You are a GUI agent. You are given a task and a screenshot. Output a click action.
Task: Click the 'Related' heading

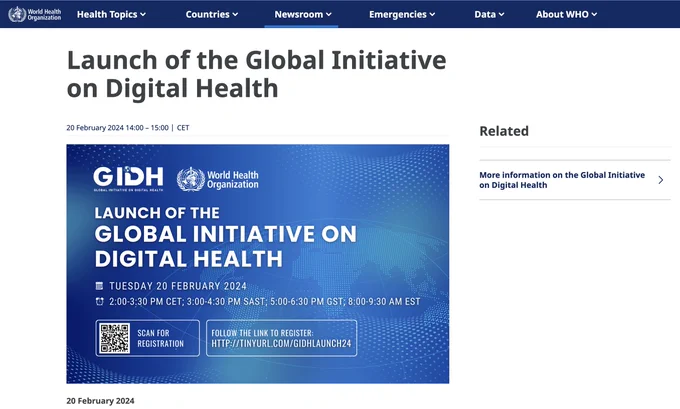[504, 131]
